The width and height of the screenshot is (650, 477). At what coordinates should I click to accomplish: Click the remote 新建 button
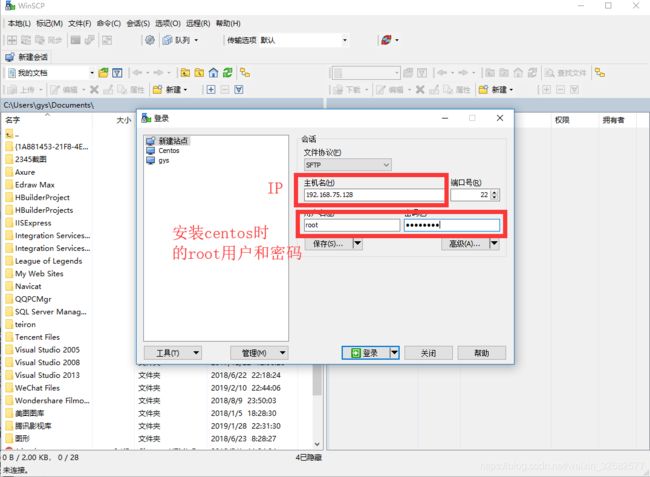click(x=496, y=90)
